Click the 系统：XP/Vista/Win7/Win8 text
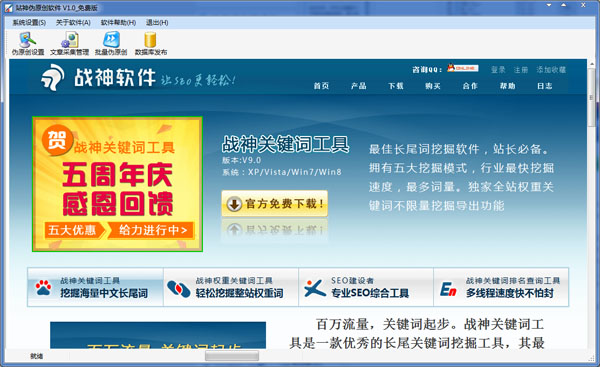The width and height of the screenshot is (600, 367). pos(282,172)
